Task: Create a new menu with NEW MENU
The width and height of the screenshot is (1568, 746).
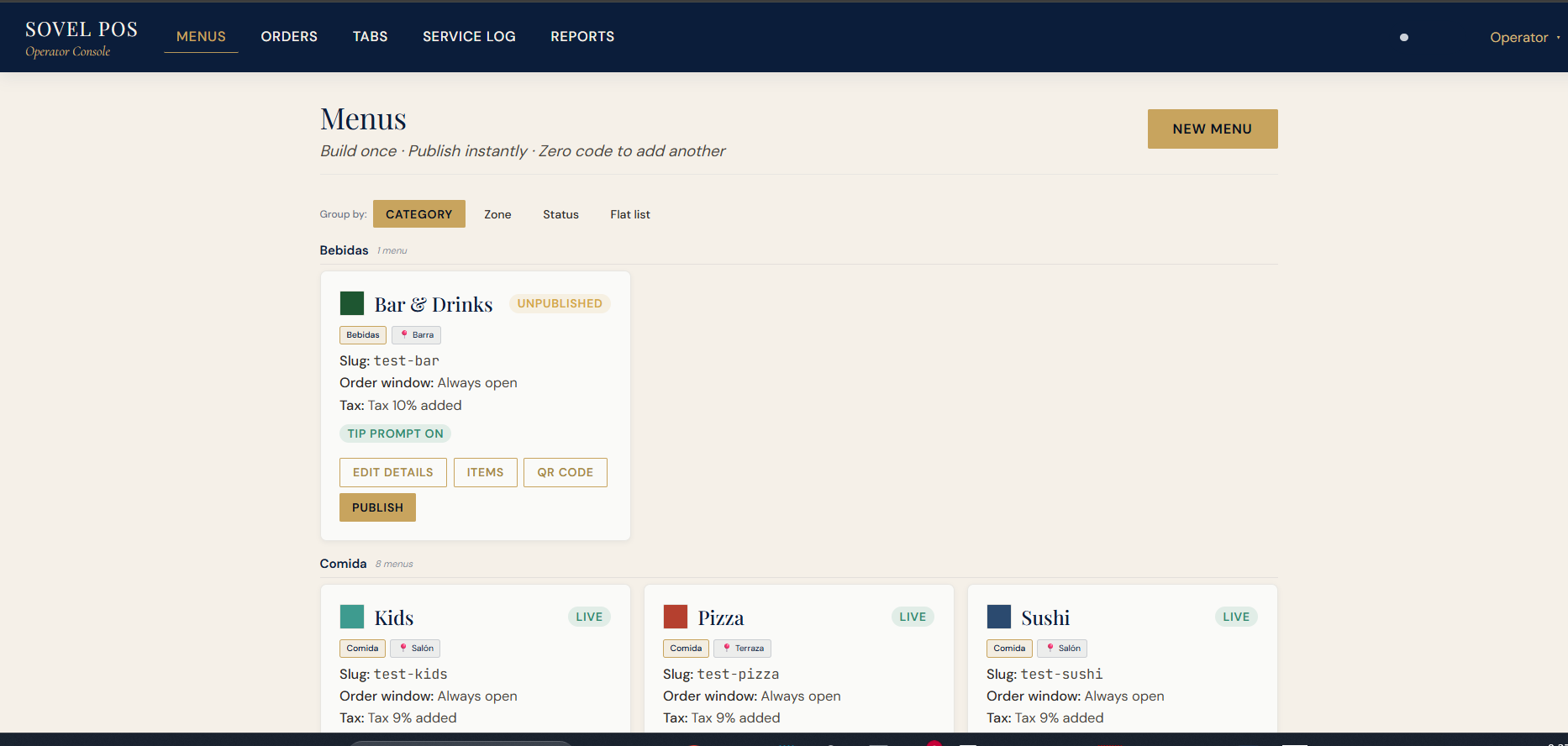Action: 1213,129
